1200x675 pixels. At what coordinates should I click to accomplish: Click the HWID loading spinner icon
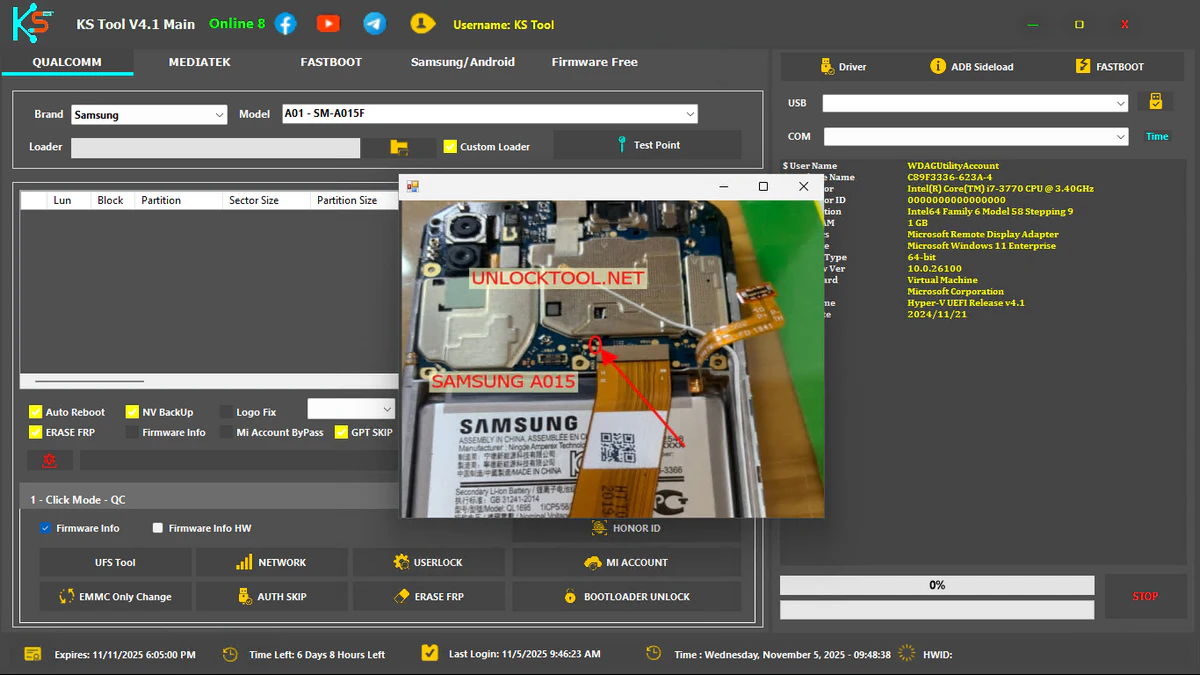(x=906, y=654)
